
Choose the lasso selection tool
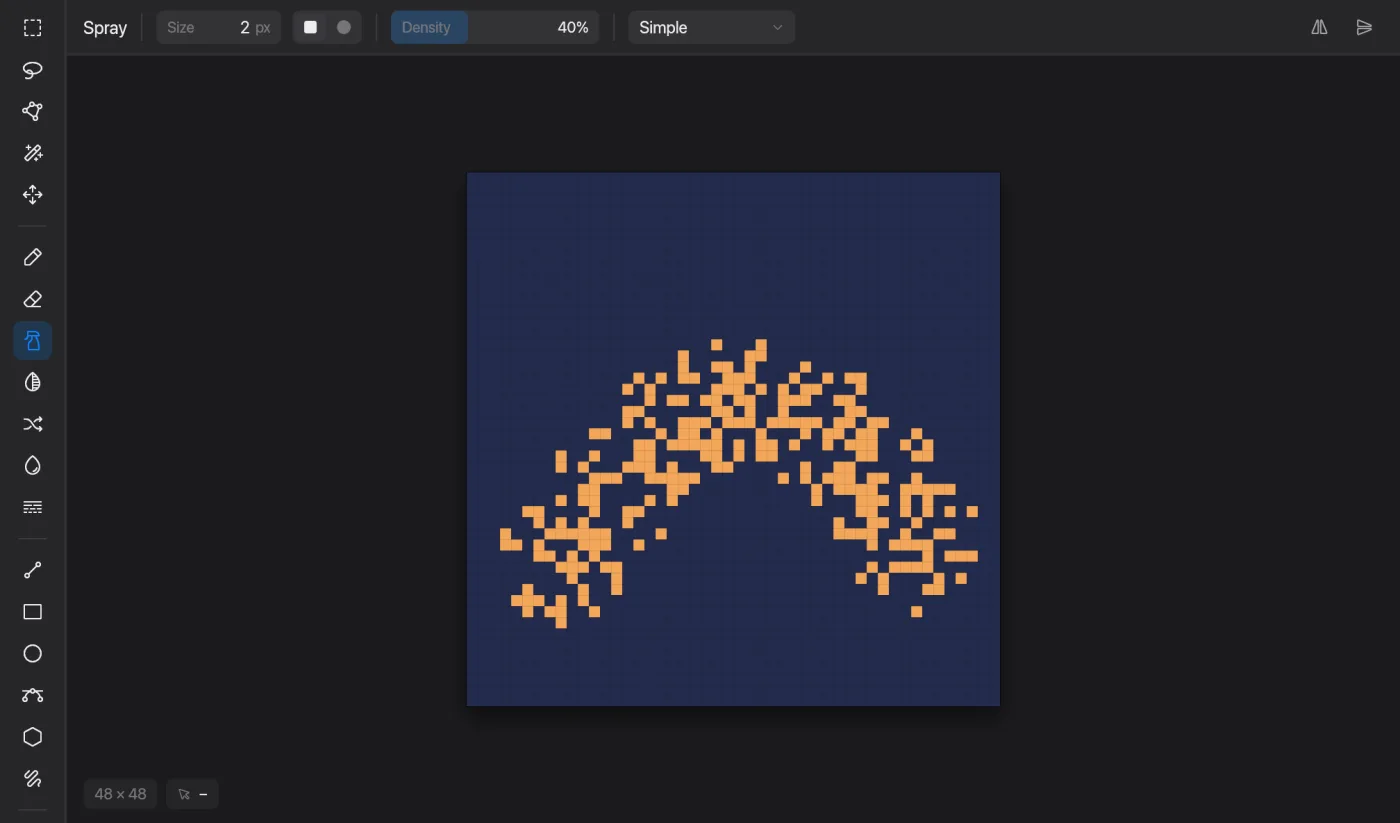pos(33,70)
